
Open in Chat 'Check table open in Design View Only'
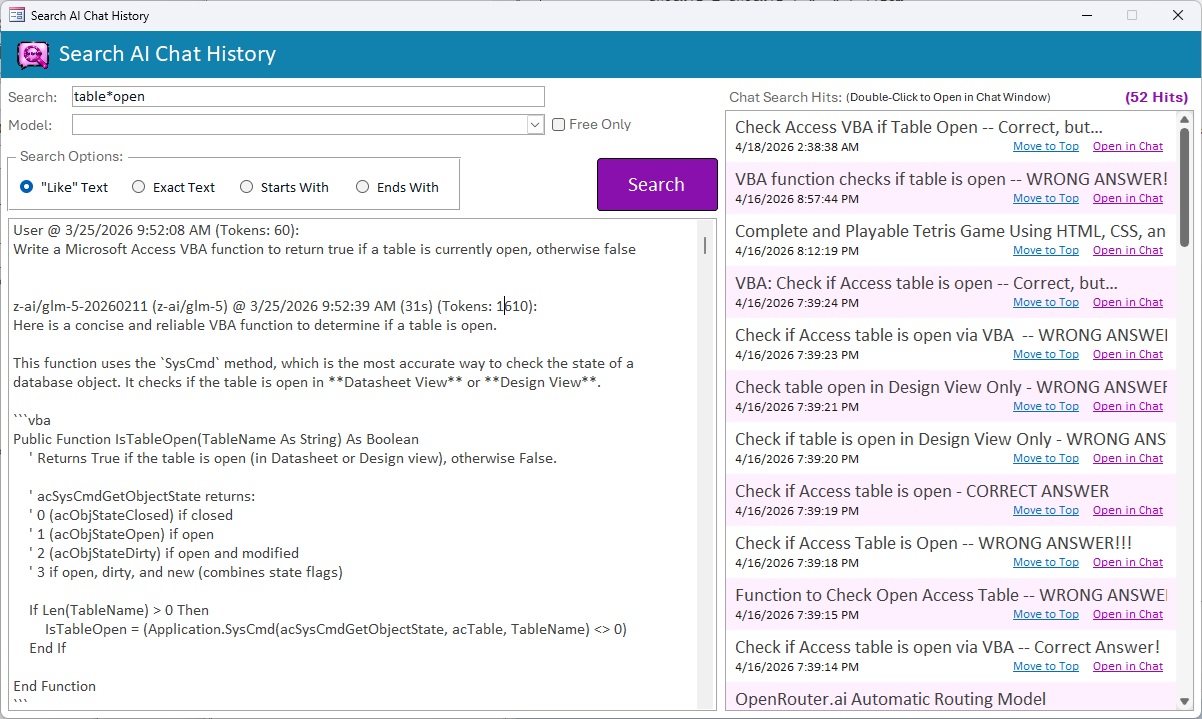1127,406
